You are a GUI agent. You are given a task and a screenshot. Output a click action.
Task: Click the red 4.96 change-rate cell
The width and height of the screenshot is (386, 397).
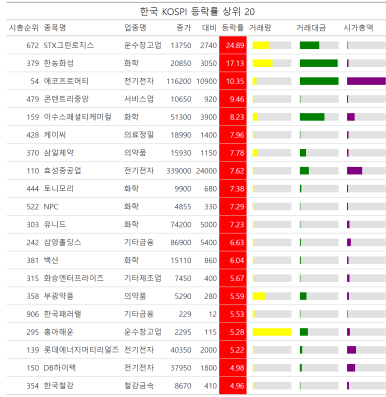(x=233, y=386)
